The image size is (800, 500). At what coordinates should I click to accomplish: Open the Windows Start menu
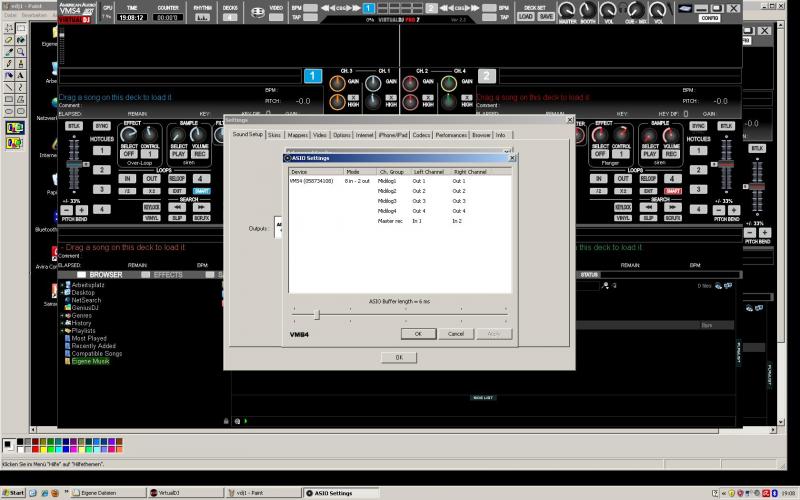(13, 493)
